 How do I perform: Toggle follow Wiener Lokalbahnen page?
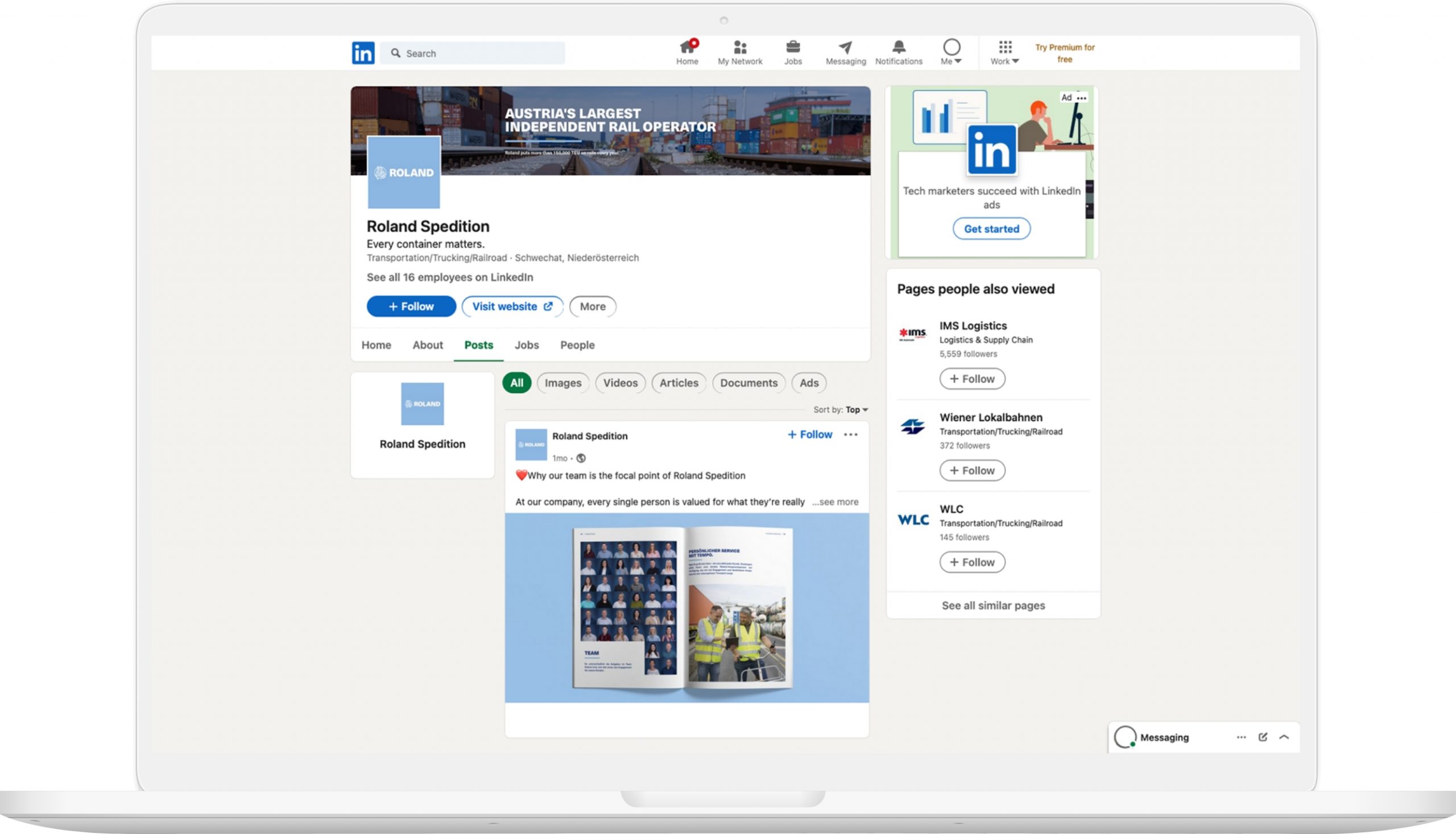(x=972, y=470)
